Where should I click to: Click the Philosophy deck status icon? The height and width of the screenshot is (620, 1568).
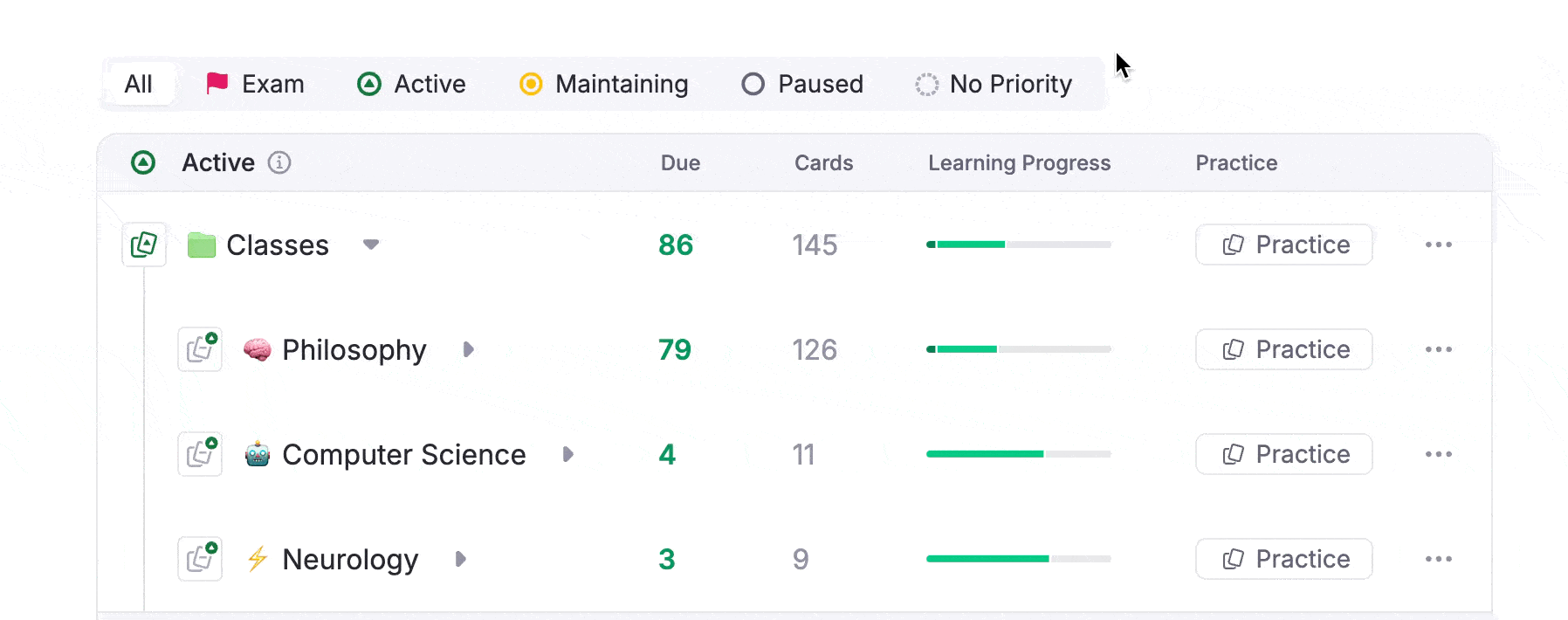tap(200, 349)
